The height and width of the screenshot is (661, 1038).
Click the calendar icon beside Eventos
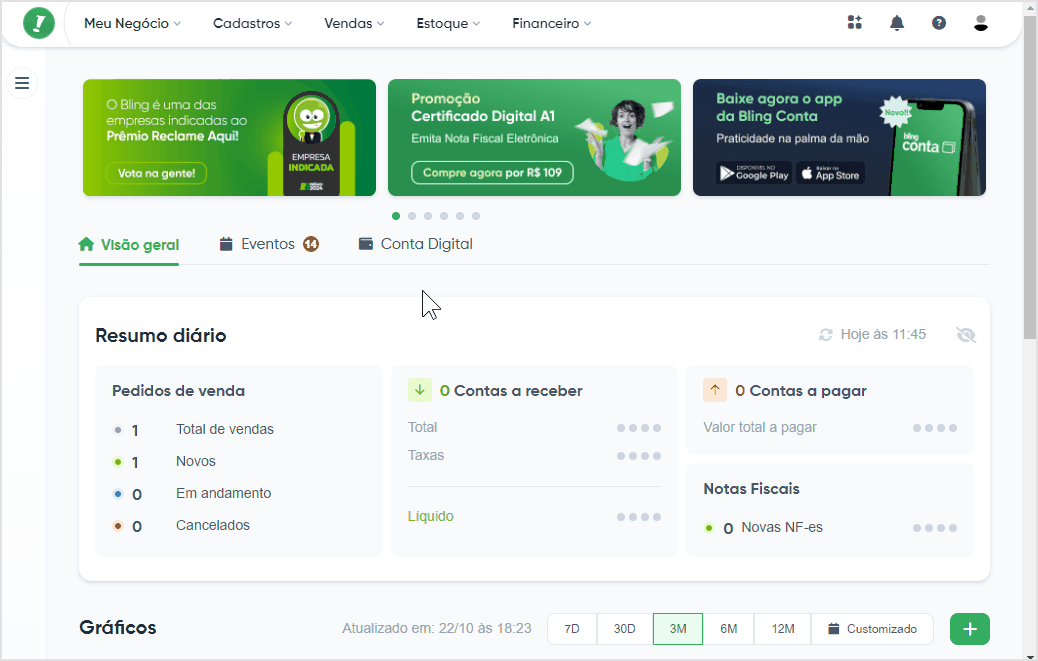(226, 244)
